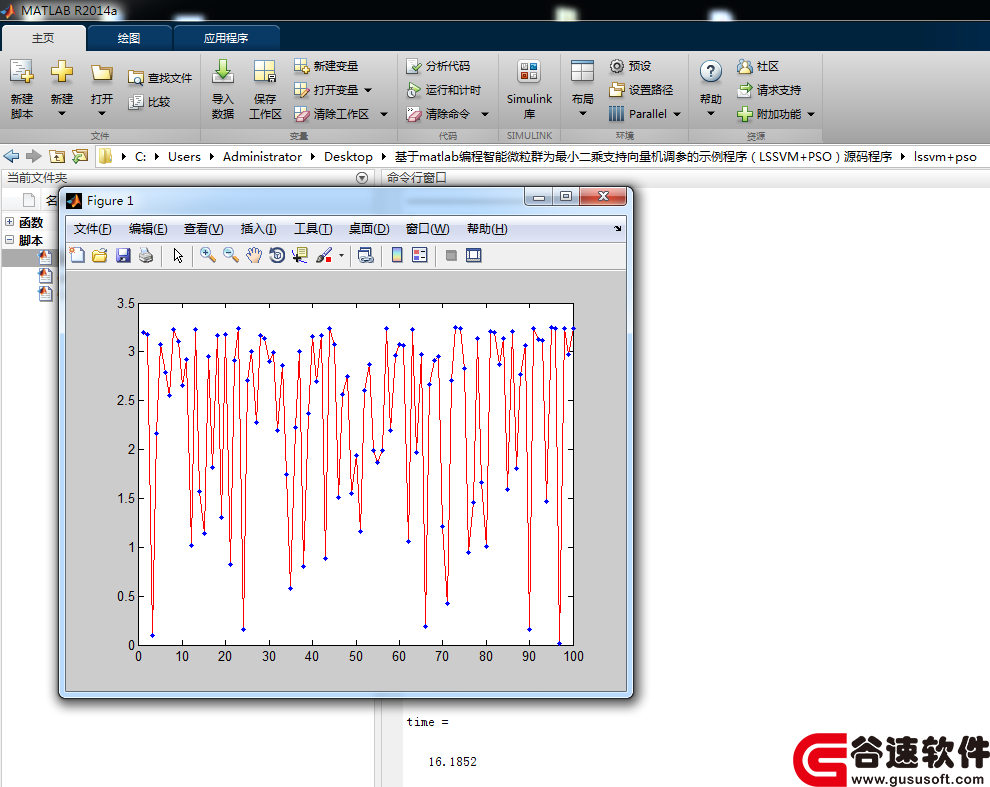Open the 窗口(W) menu in Figure 1
The image size is (990, 787).
pos(427,229)
